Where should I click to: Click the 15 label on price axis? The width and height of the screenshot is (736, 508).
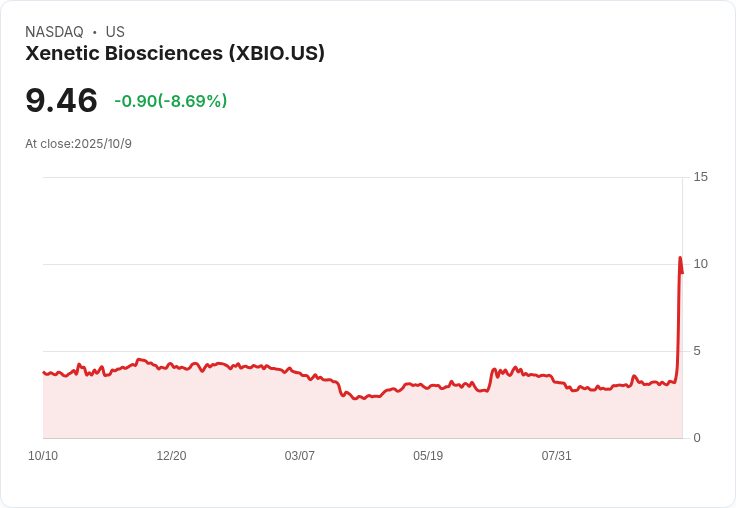[700, 177]
